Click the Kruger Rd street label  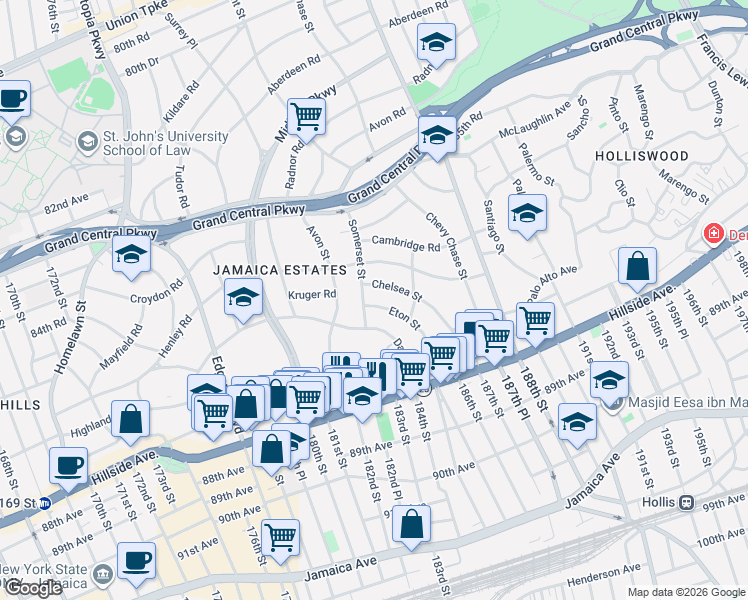312,295
